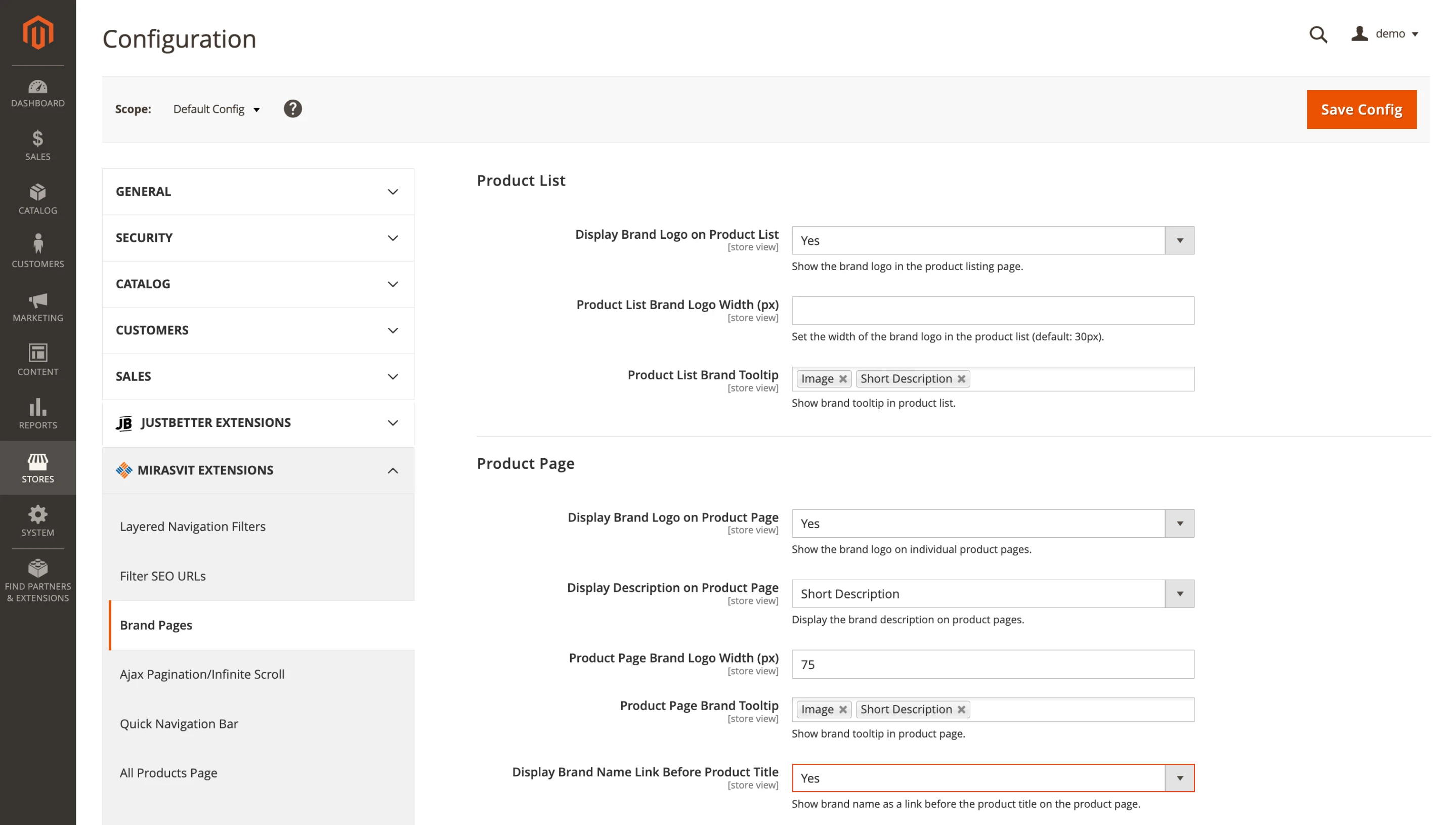Open the Catalog section in sidebar
Image resolution: width=1456 pixels, height=825 pixels.
point(37,199)
